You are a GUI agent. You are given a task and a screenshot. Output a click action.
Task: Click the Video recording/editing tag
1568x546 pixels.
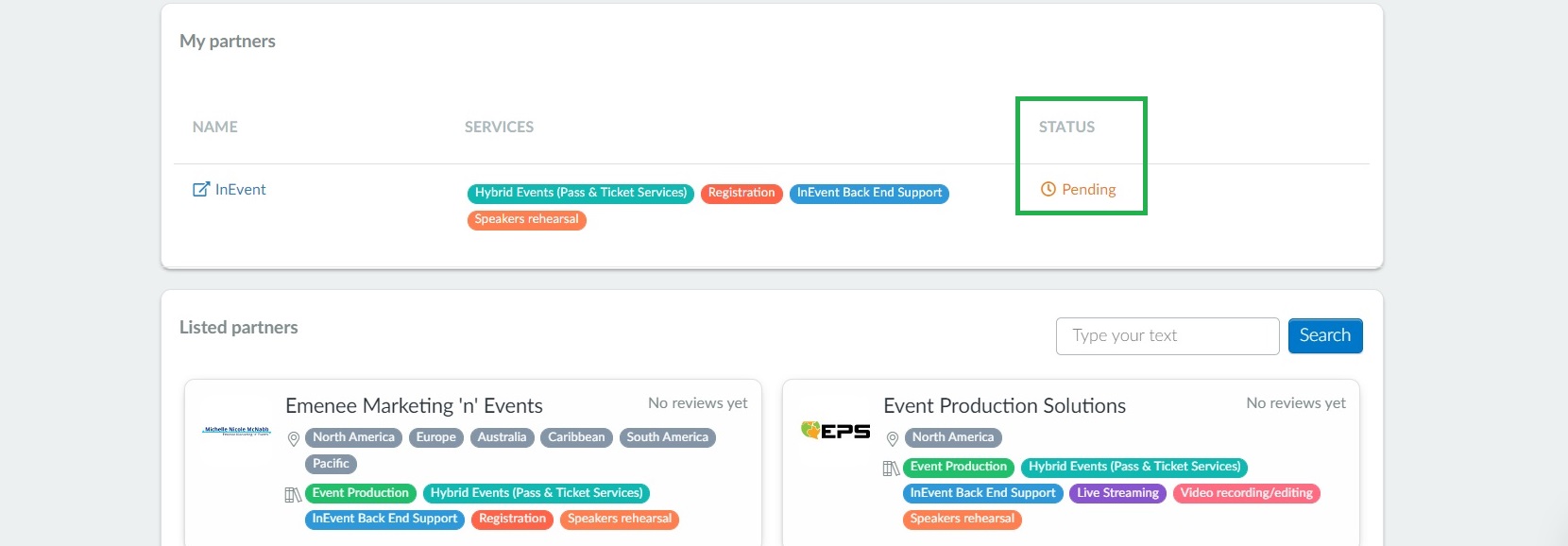click(1246, 493)
